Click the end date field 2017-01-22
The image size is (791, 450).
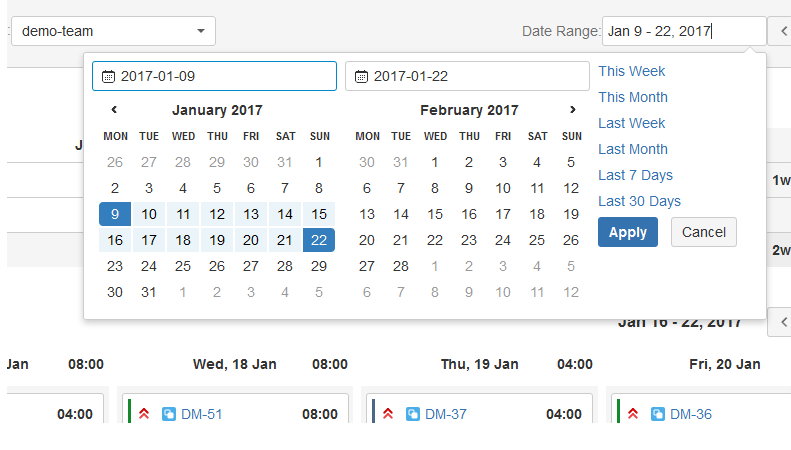click(x=467, y=76)
